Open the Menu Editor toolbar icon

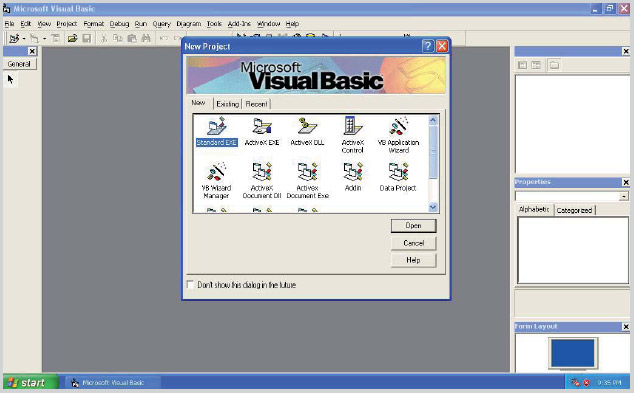click(55, 38)
